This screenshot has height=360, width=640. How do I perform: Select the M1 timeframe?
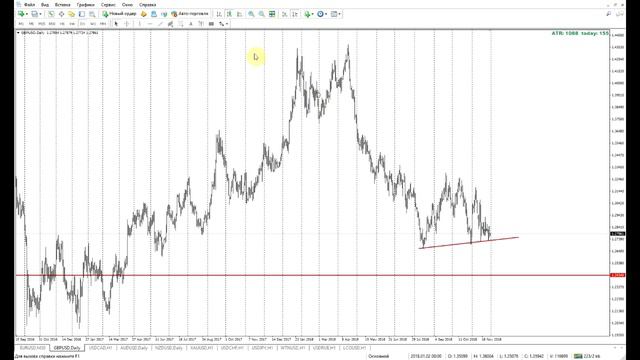pyautogui.click(x=21, y=24)
